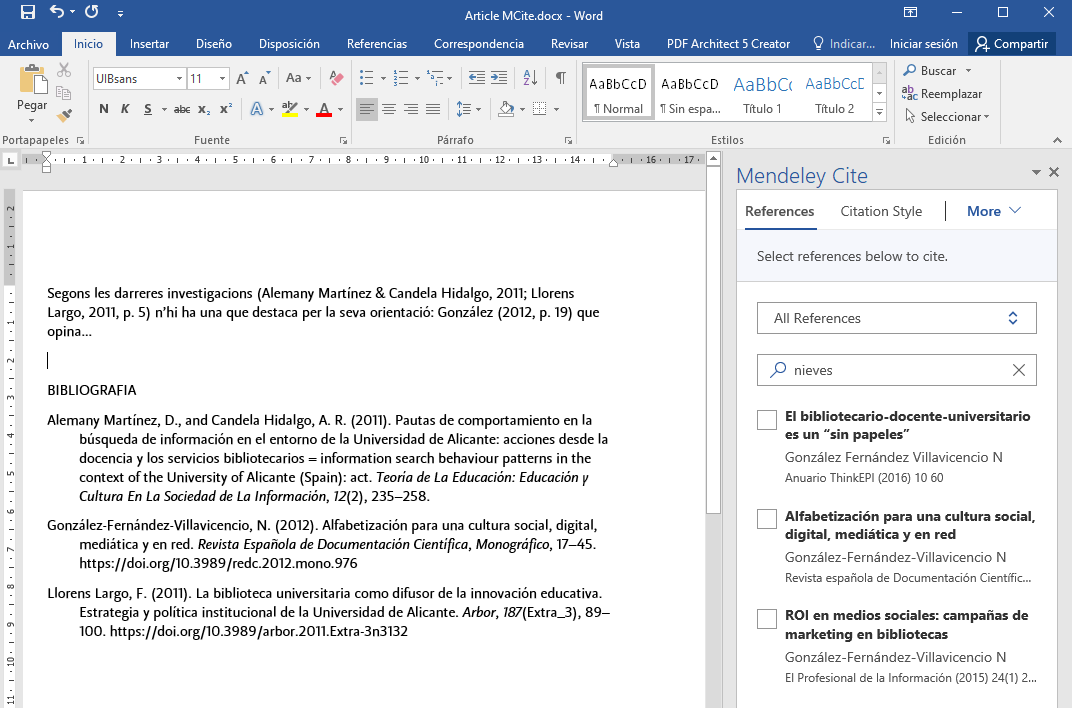This screenshot has height=708, width=1072.
Task: Apply subscript formatting
Action: click(x=204, y=109)
